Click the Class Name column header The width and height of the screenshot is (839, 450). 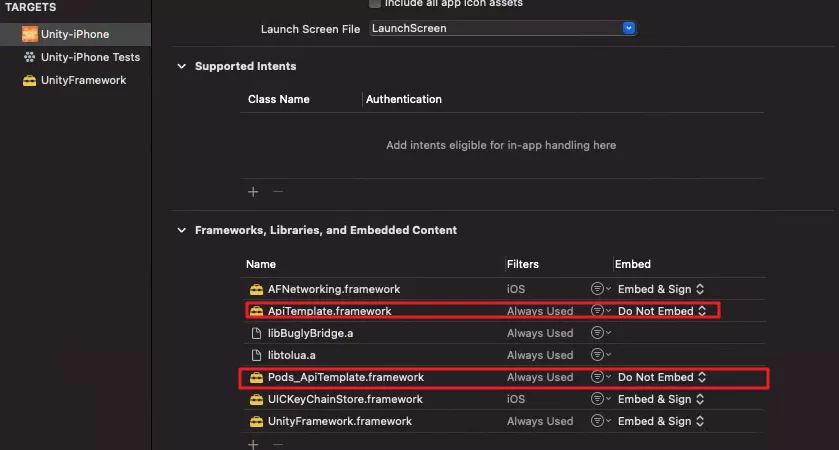[x=279, y=100]
